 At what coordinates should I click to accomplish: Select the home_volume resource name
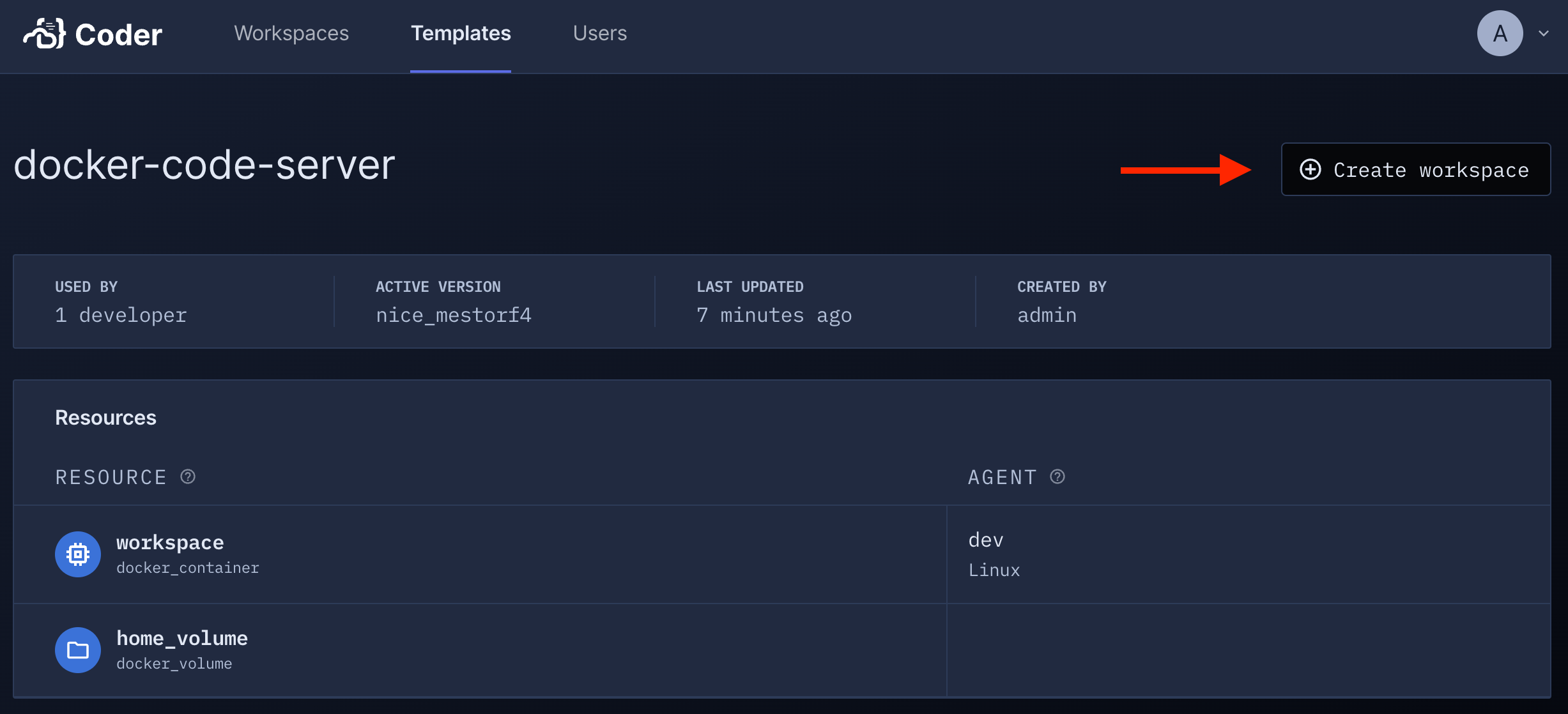coord(182,639)
